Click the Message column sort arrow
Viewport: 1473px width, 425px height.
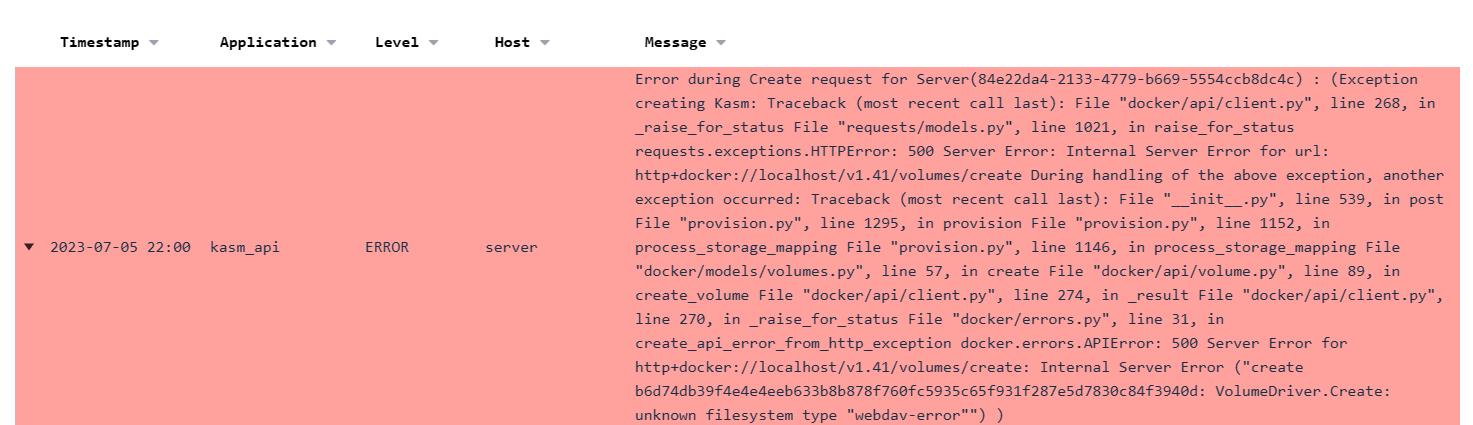pyautogui.click(x=721, y=43)
